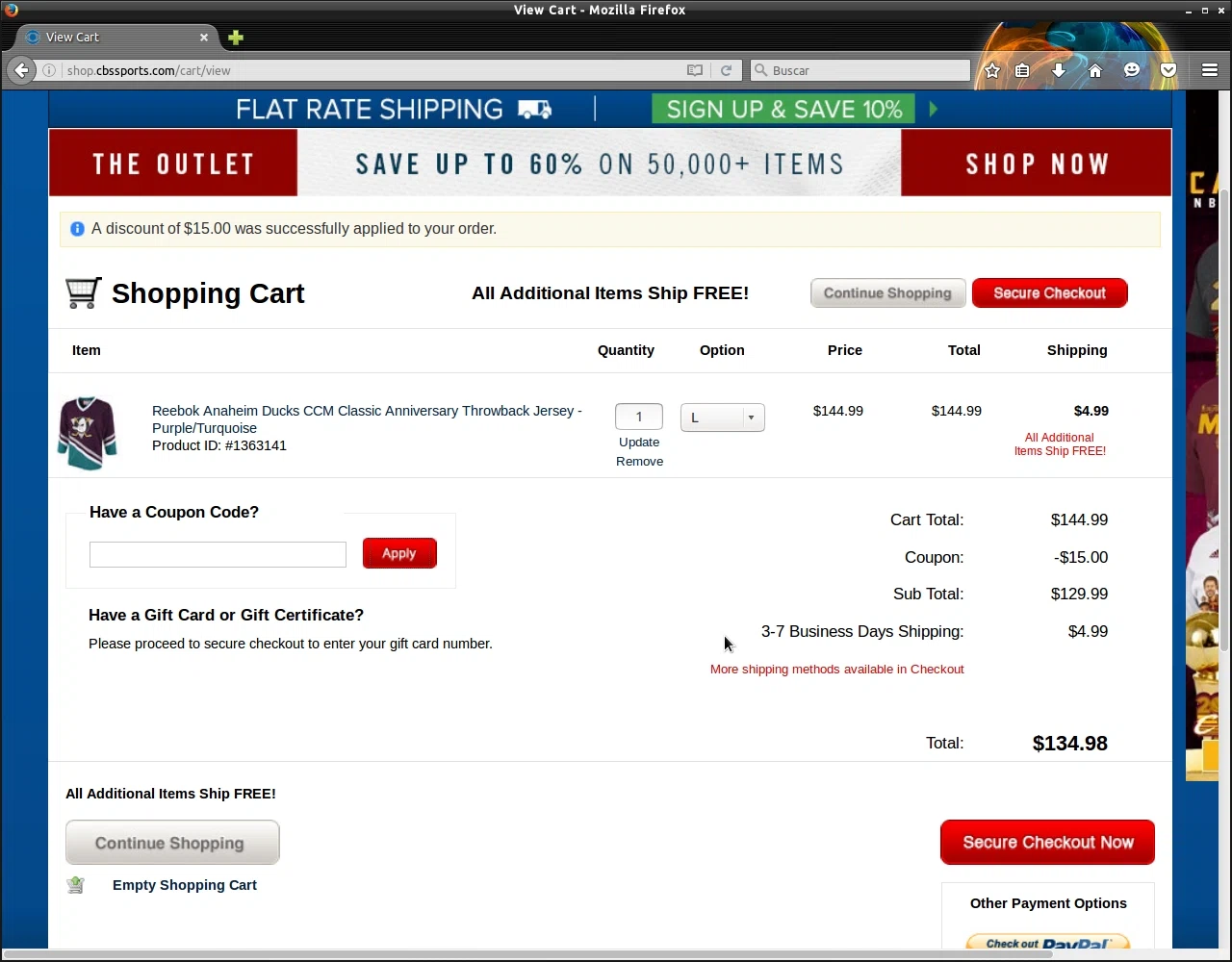Save to Pocket icon

point(1168,70)
